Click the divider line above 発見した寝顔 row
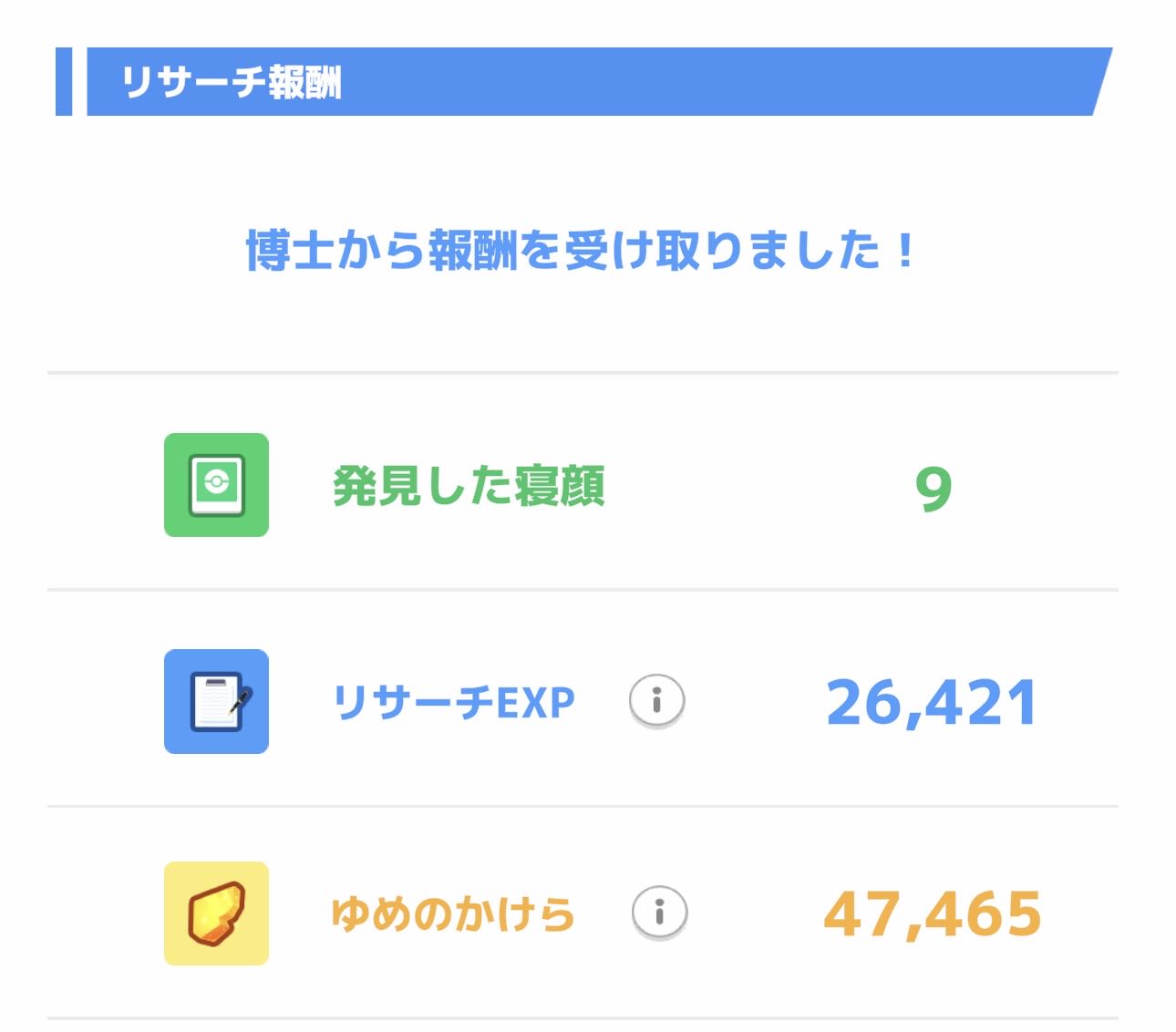The width and height of the screenshot is (1176, 1032). coord(583,373)
